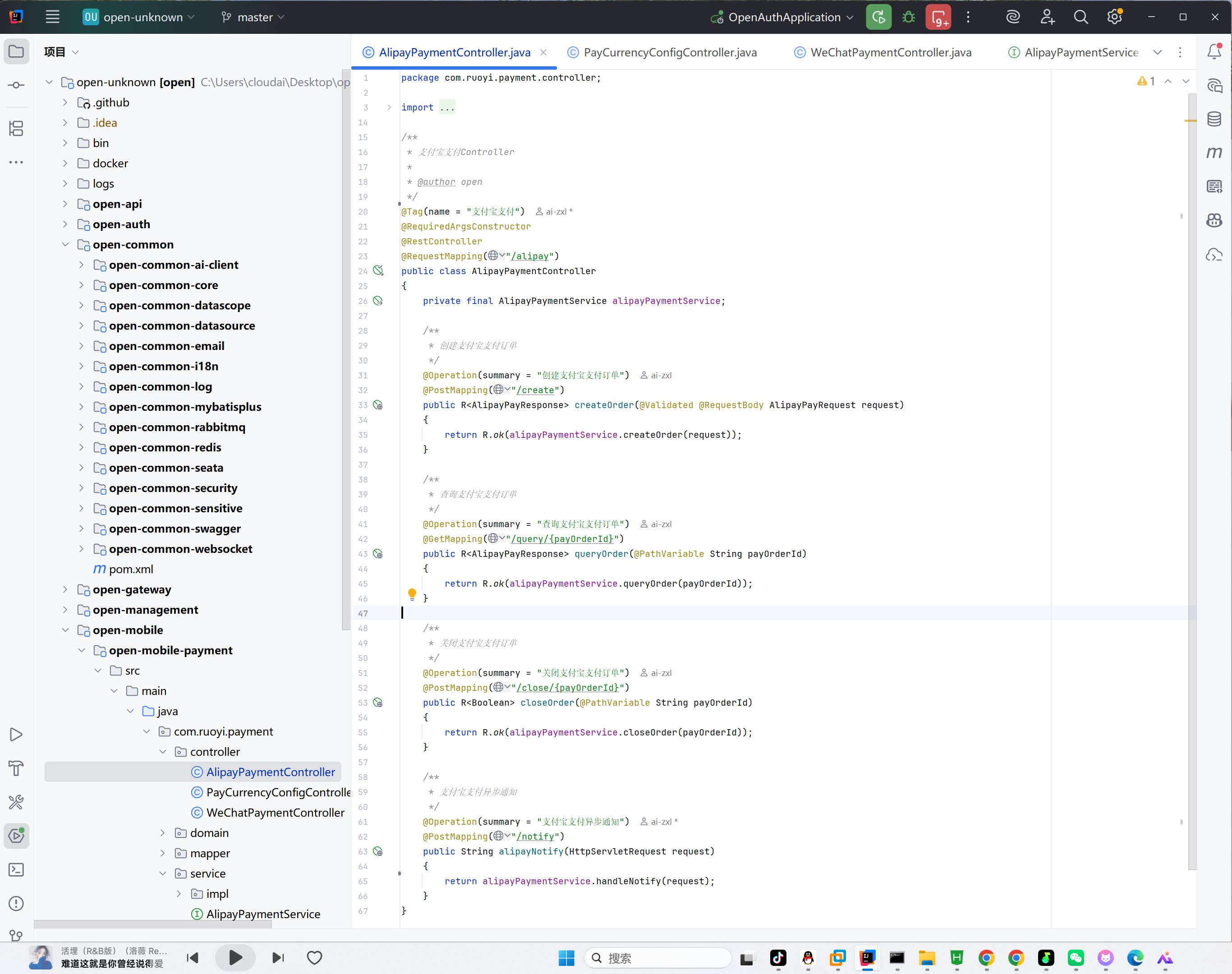Run OpenAuthApplication with the green run button
Screen dimensions: 1232x974
[878, 17]
